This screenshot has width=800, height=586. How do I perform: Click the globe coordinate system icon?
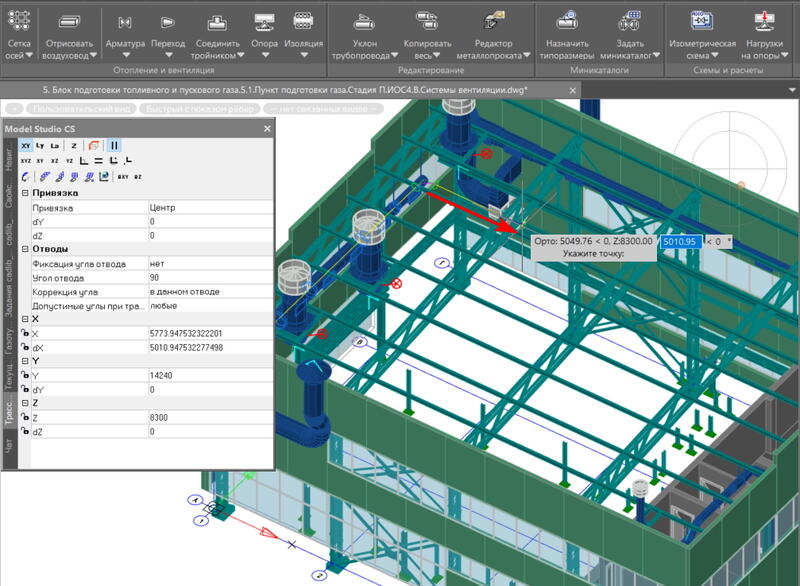pos(104,176)
